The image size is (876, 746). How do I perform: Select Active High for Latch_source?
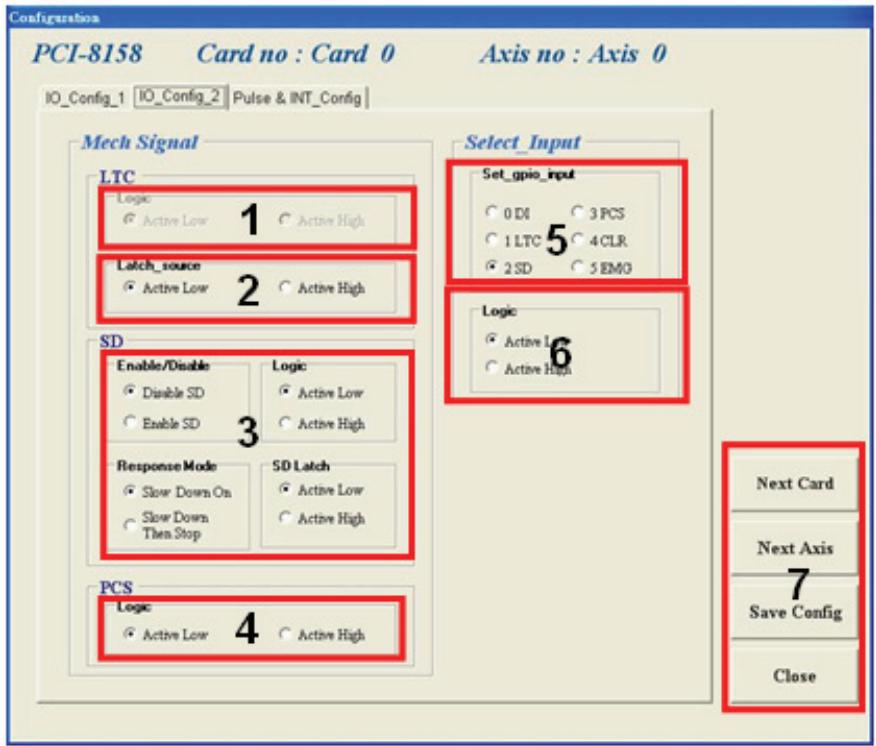click(322, 288)
